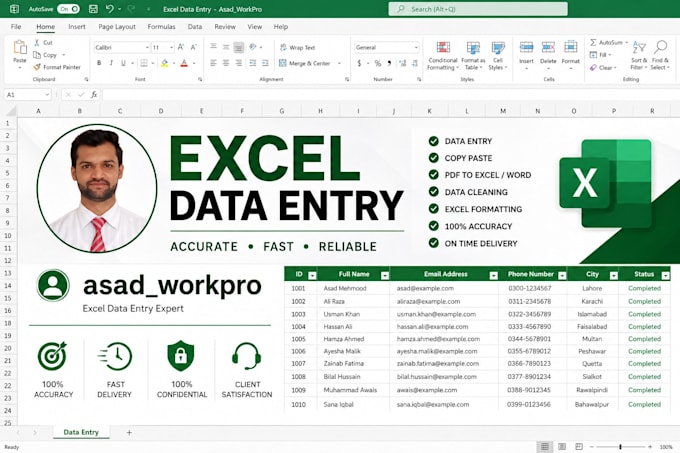Open filter dropdown on Phone Number column
This screenshot has height=453, width=680.
562,275
